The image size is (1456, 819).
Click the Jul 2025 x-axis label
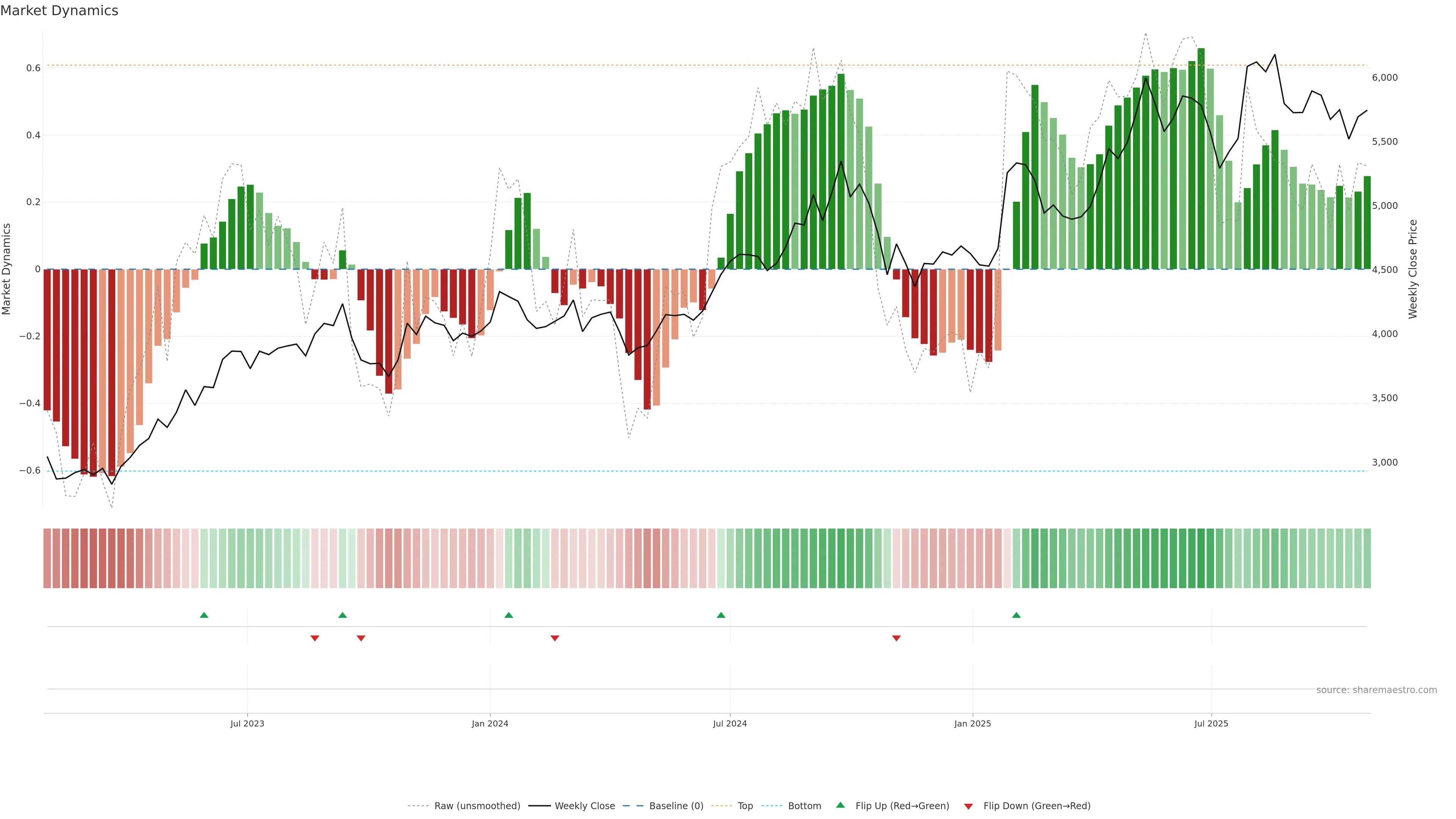(x=1211, y=723)
